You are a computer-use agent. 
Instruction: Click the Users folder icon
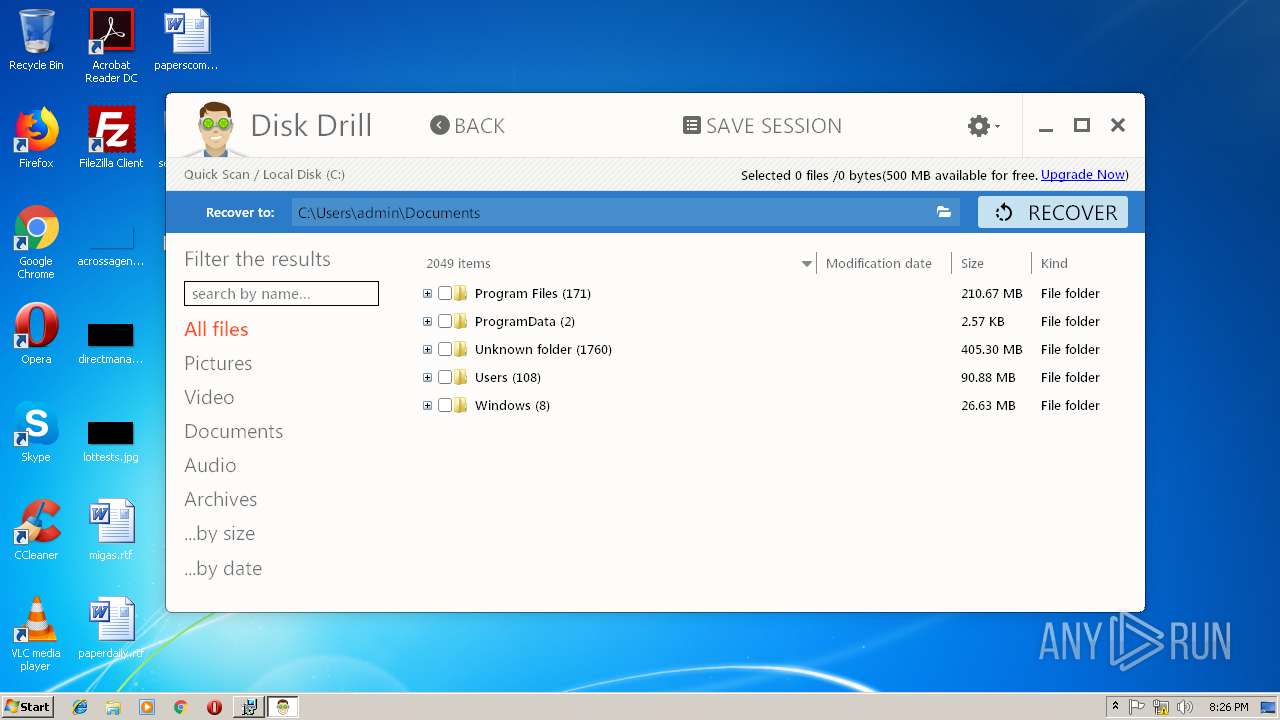tap(461, 377)
